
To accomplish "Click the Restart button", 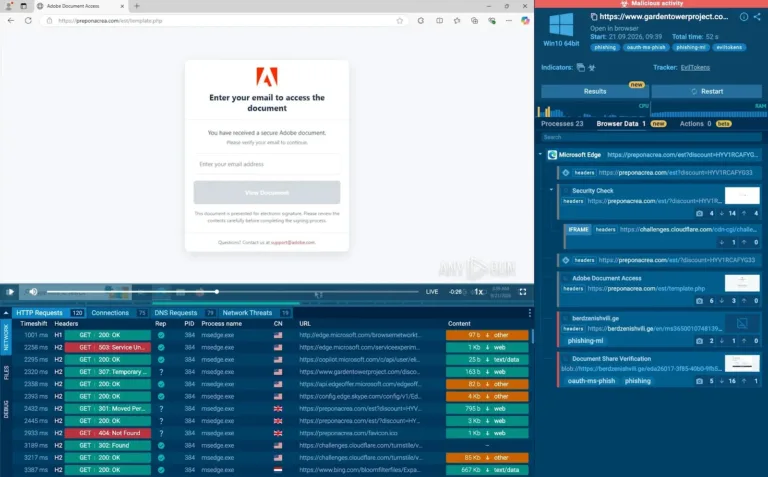I will coord(707,92).
